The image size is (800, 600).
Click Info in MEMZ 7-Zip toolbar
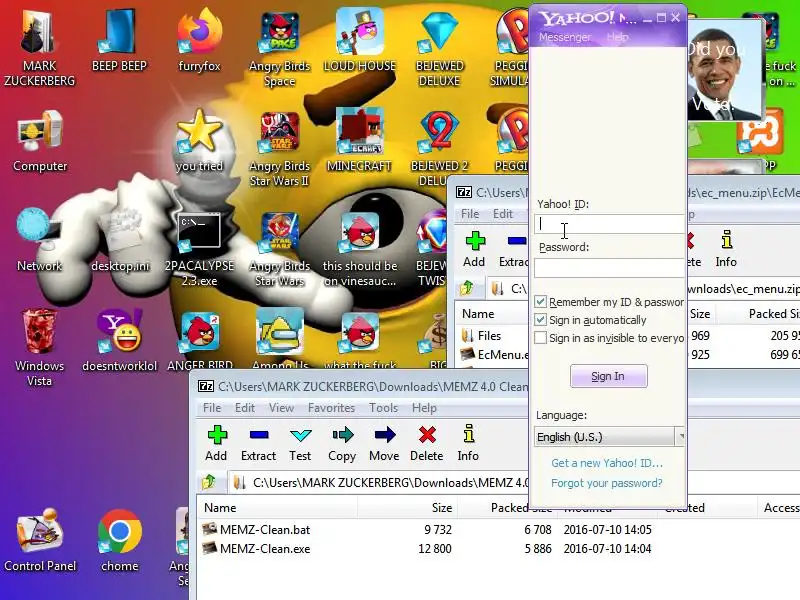(468, 443)
